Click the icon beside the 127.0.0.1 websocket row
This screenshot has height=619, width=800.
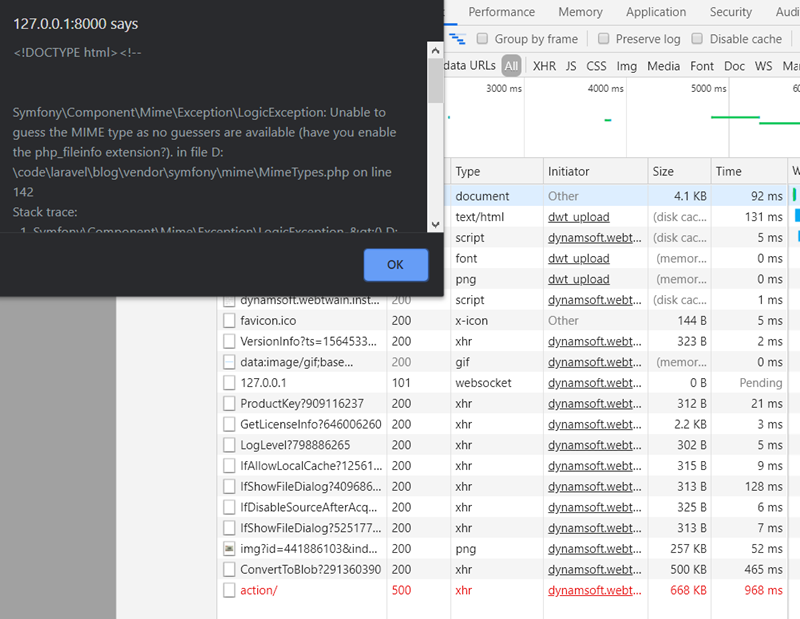(230, 383)
